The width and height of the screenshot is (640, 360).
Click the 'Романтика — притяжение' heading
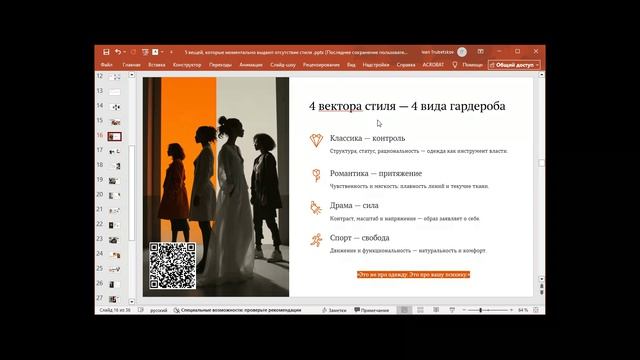click(x=376, y=173)
